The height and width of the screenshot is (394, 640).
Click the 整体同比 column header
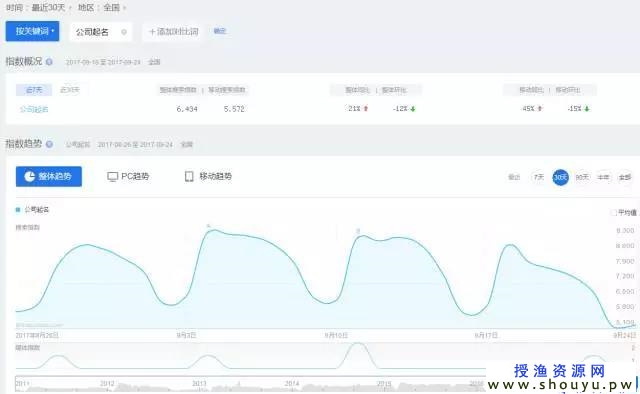pyautogui.click(x=358, y=90)
